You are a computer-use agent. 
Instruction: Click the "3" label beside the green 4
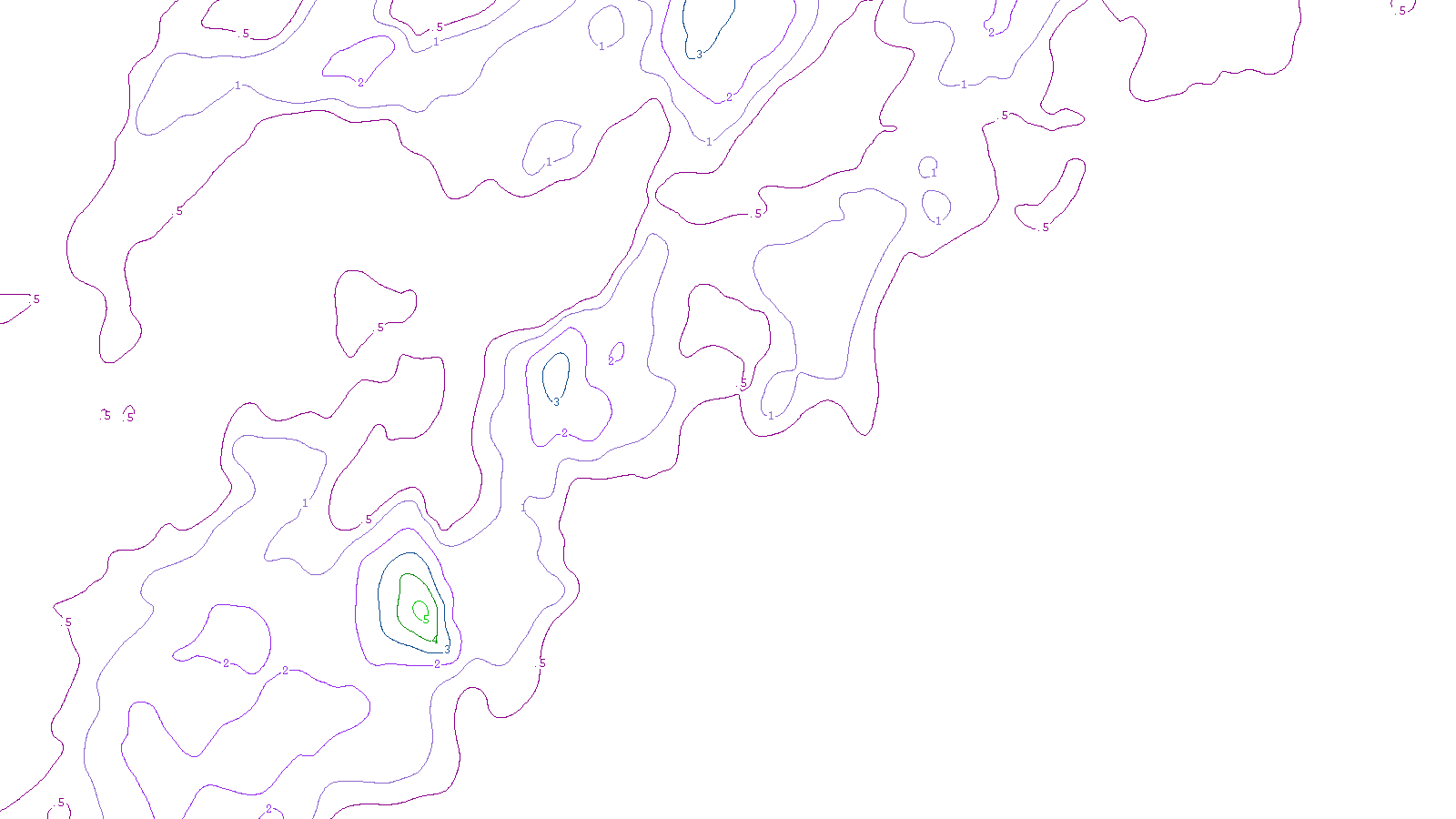pos(447,650)
